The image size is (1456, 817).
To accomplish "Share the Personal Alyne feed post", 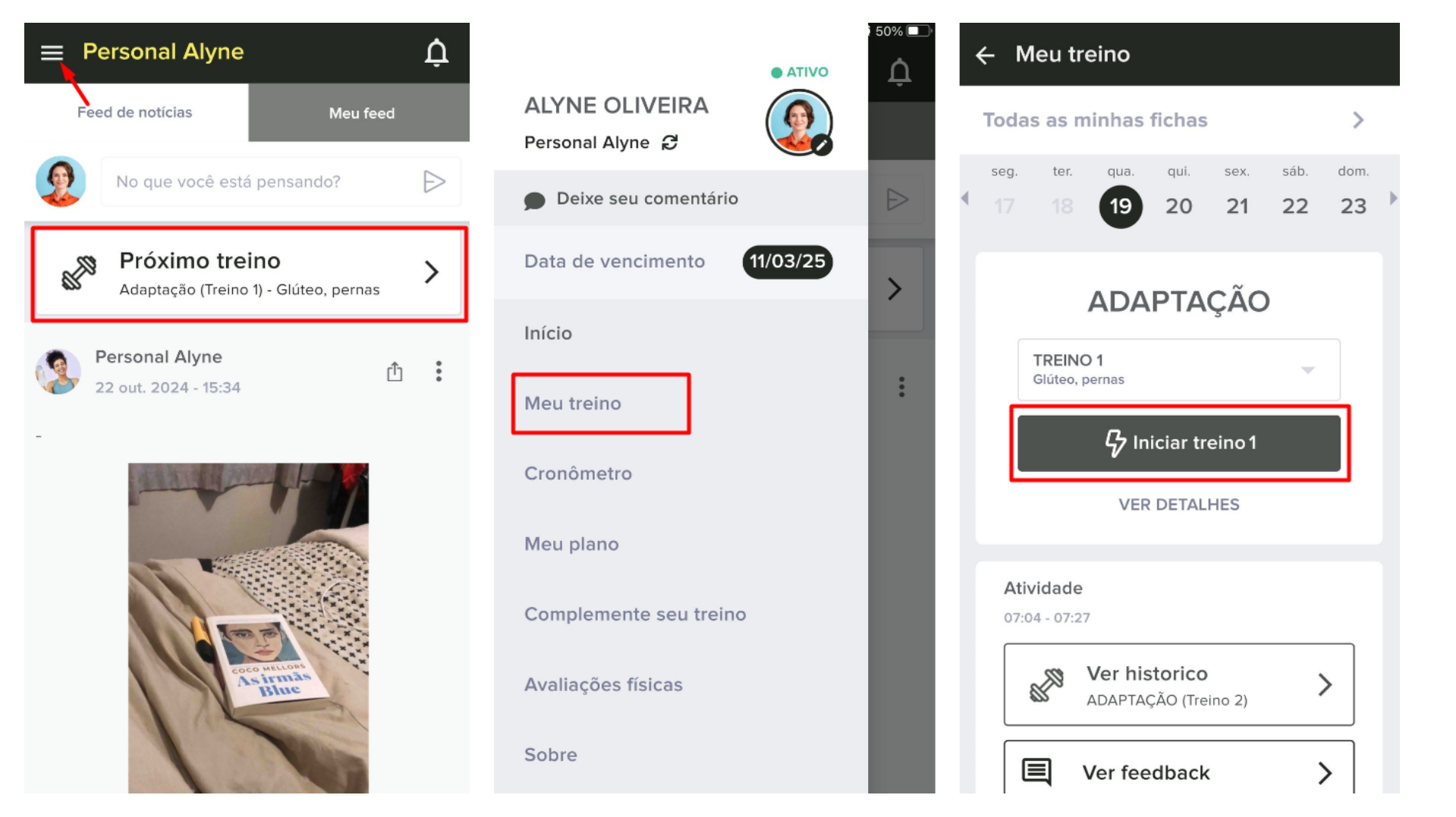I will tap(395, 372).
